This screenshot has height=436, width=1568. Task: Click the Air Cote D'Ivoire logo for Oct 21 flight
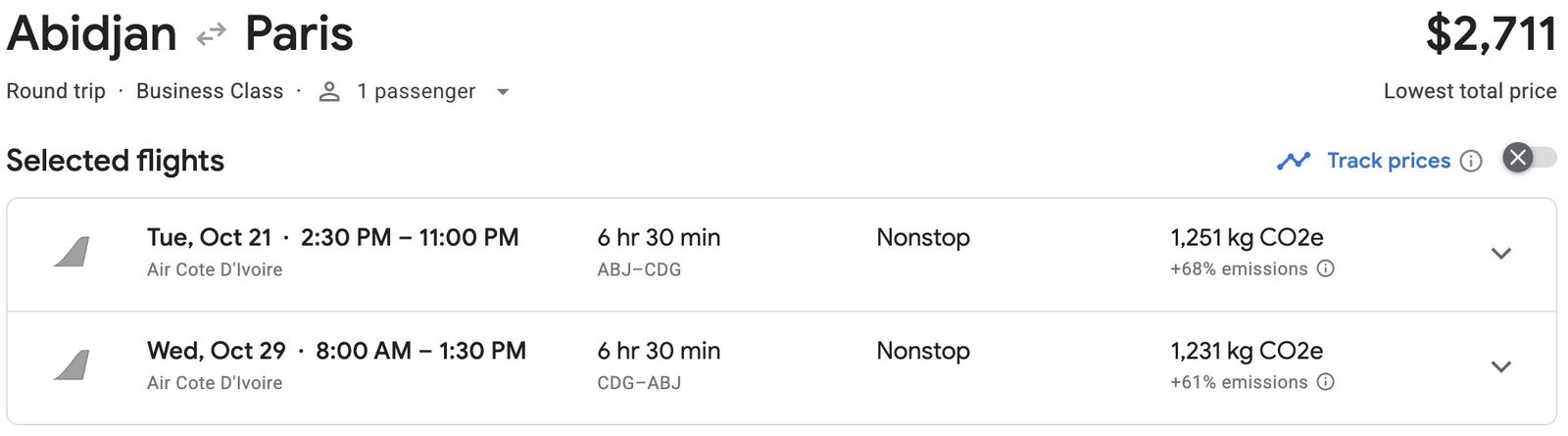(x=73, y=253)
